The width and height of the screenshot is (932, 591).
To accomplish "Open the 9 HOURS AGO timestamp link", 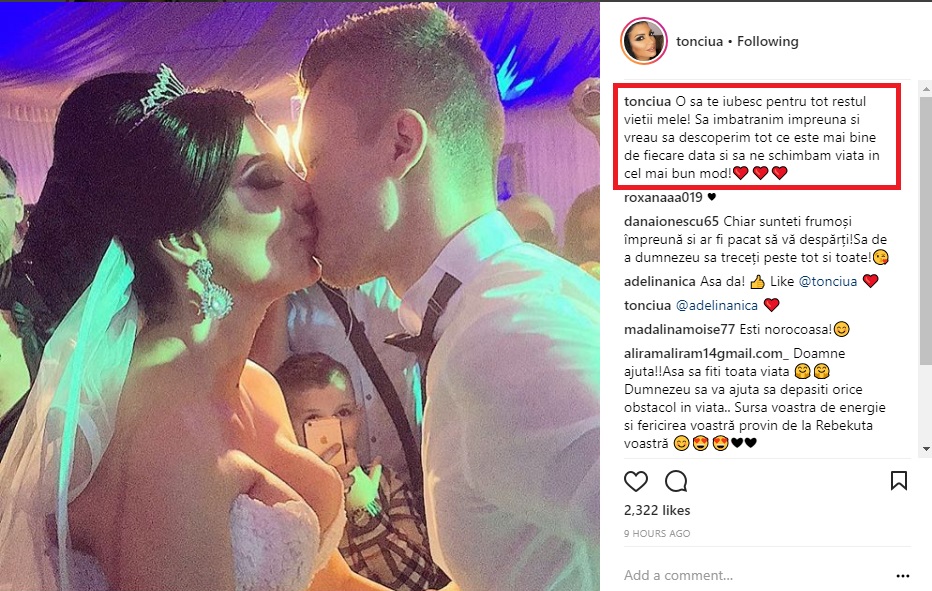I will click(657, 533).
